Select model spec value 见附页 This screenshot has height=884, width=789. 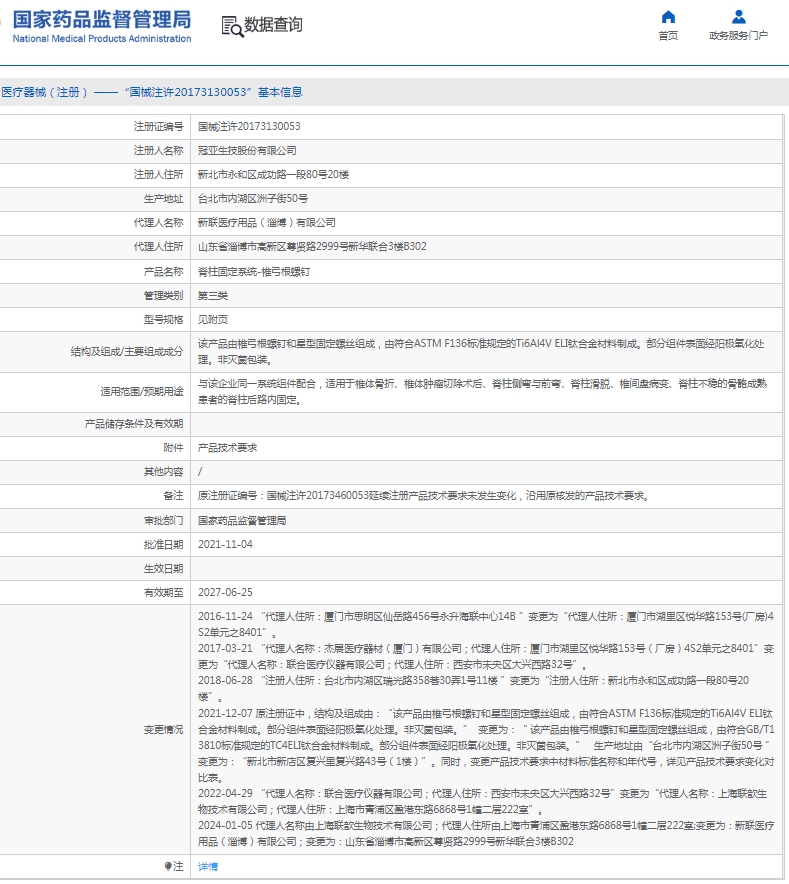213,320
